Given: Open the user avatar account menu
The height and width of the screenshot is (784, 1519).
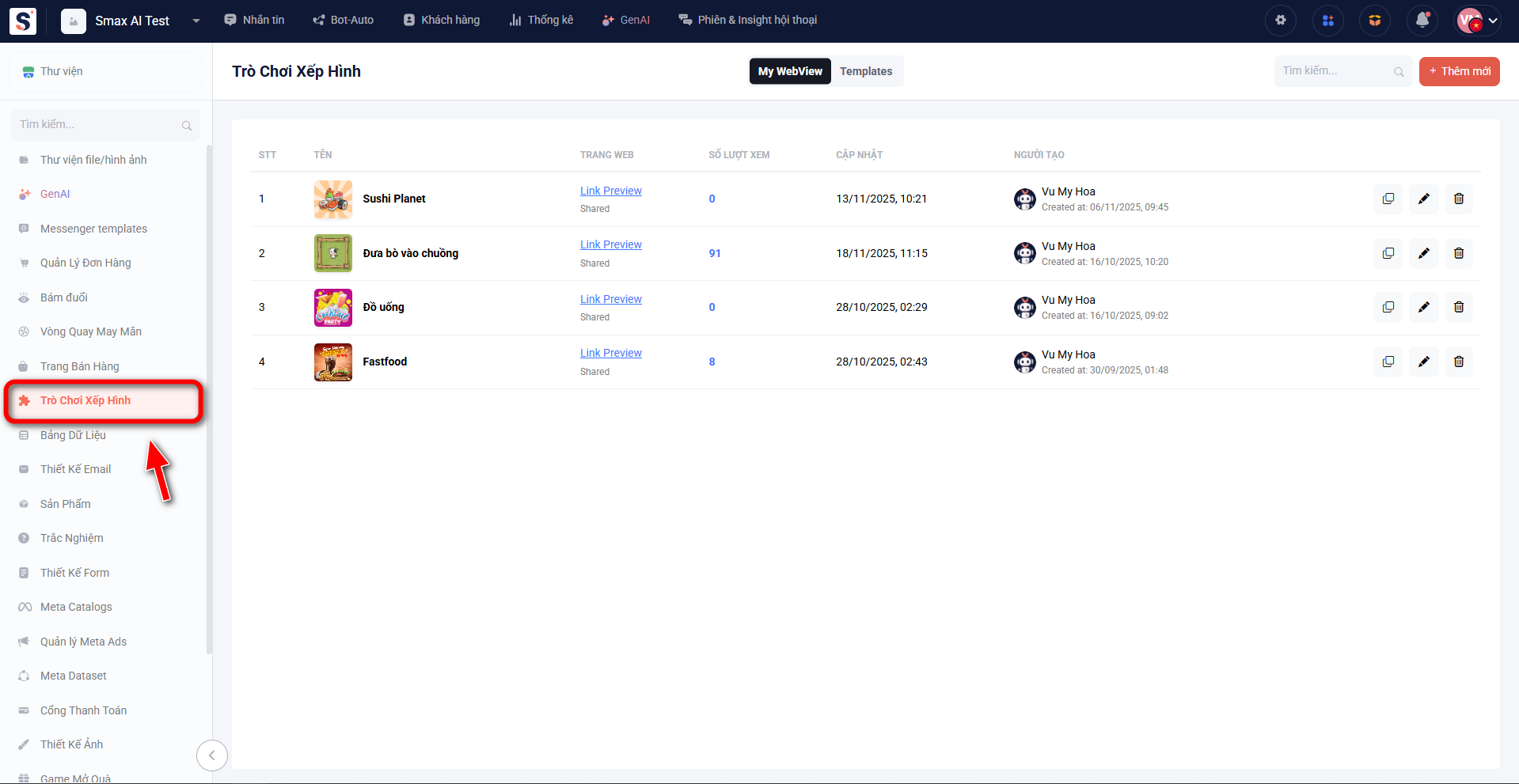Looking at the screenshot, I should [x=1477, y=21].
